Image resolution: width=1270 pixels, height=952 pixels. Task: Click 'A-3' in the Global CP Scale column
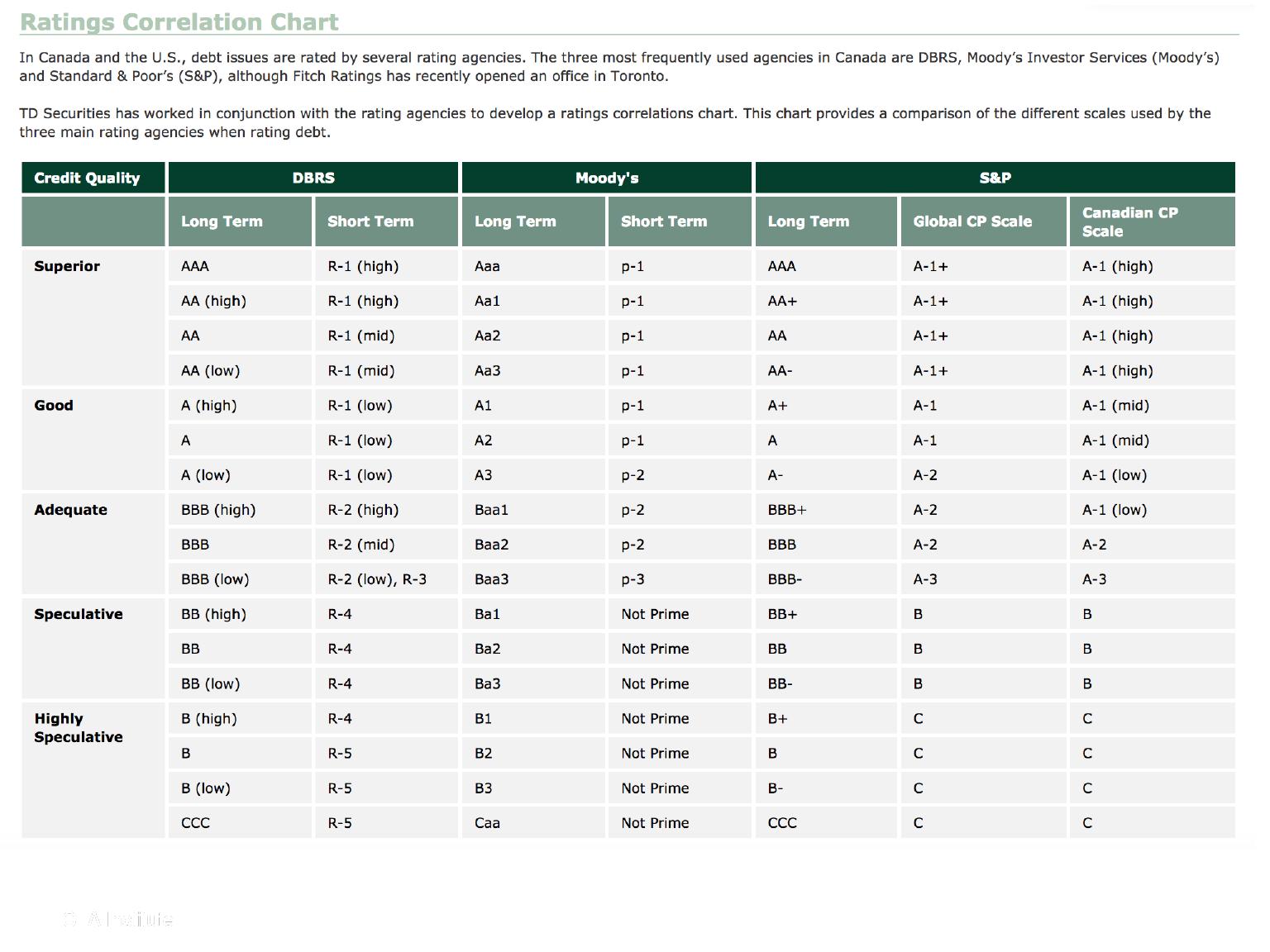click(984, 579)
